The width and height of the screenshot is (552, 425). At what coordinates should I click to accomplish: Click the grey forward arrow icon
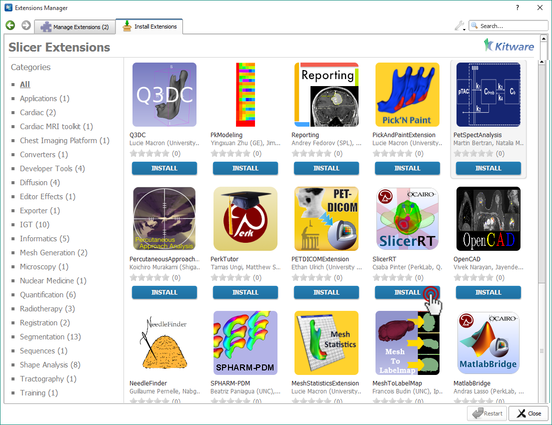click(x=26, y=25)
